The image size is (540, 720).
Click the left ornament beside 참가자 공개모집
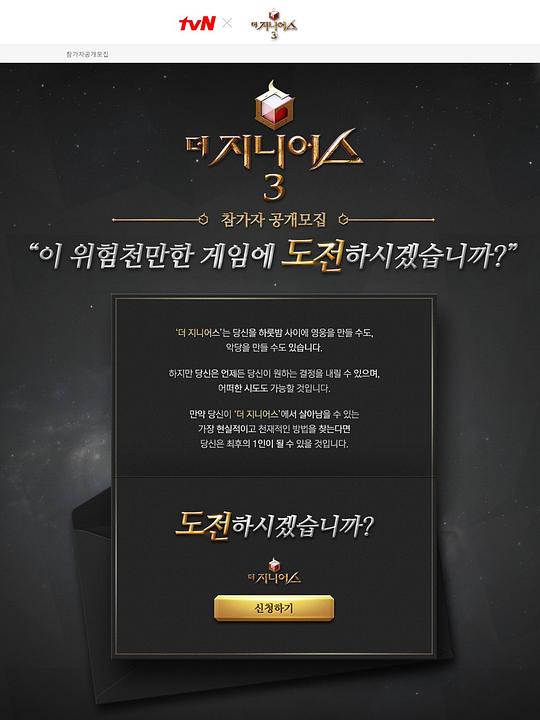pyautogui.click(x=160, y=220)
